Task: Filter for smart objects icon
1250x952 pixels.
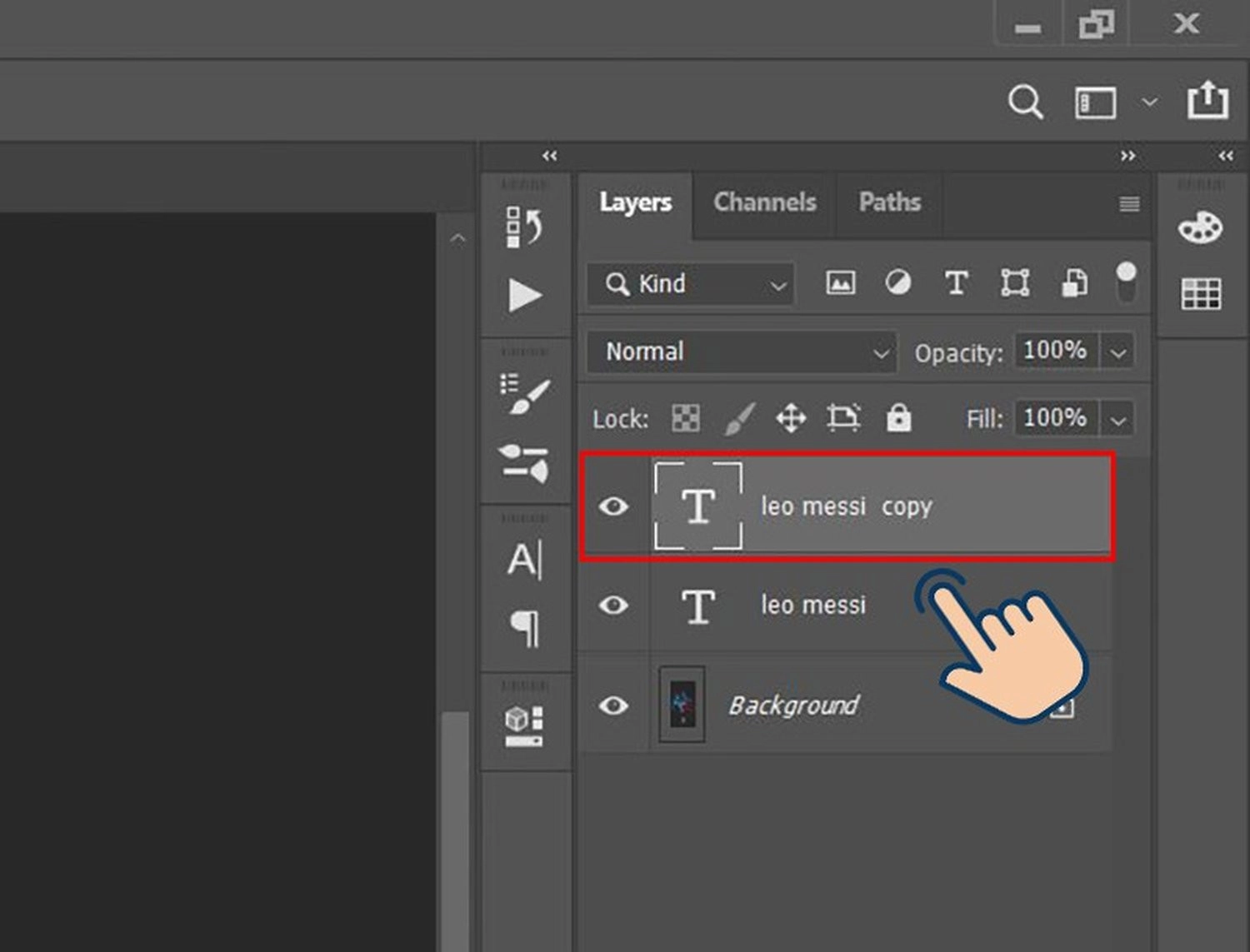Action: (x=1074, y=283)
